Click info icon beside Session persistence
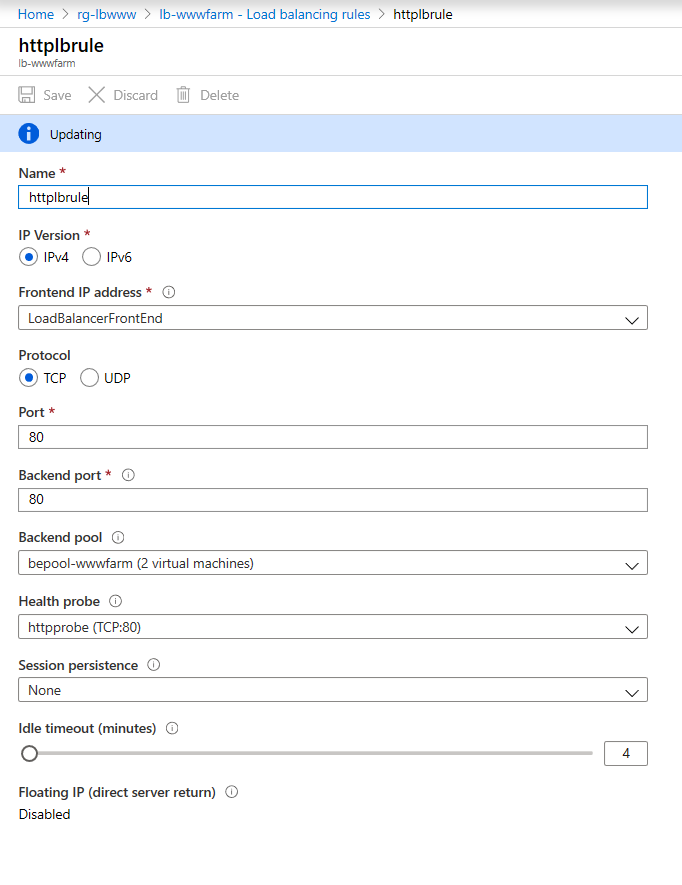This screenshot has height=885, width=682. (x=154, y=664)
